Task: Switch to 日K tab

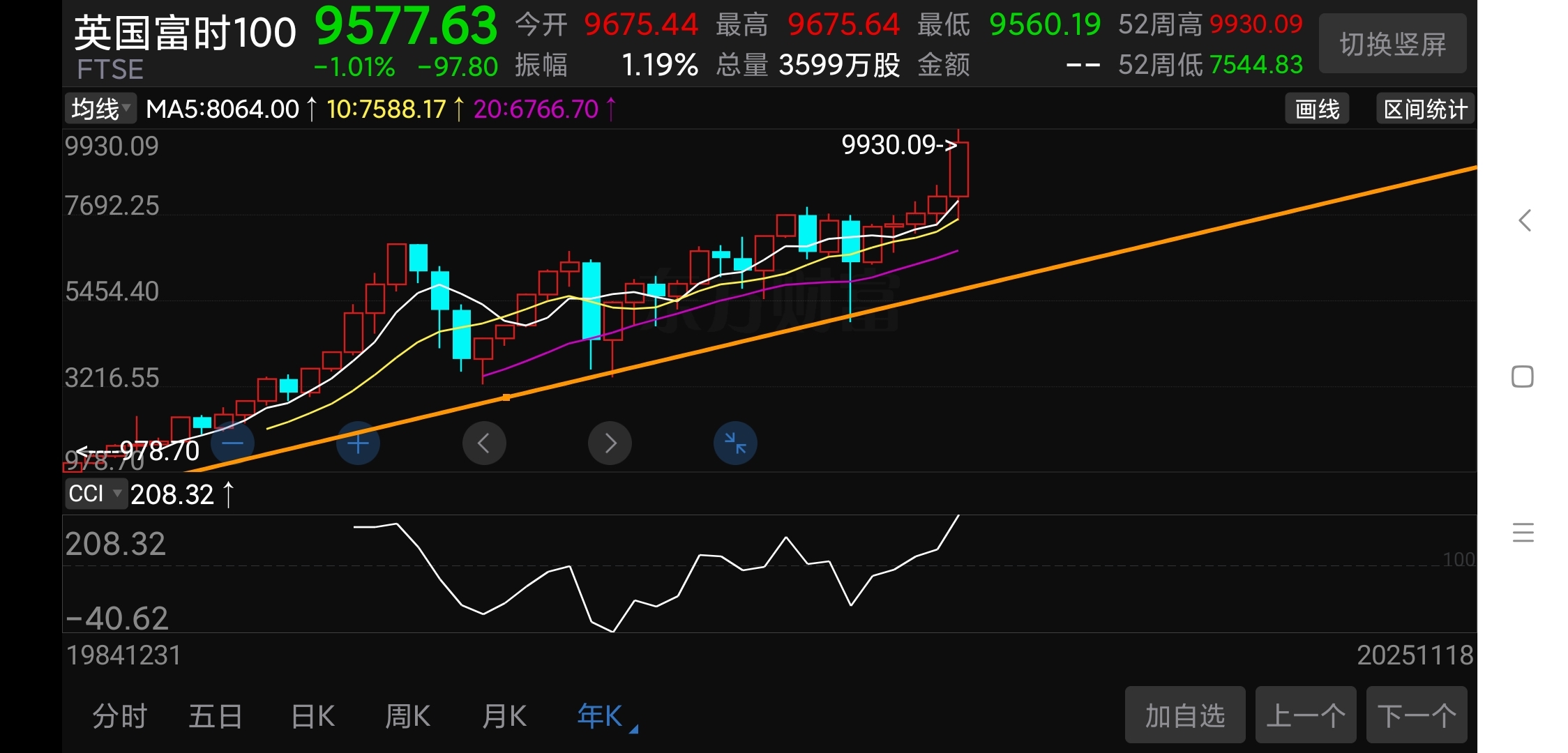Action: click(312, 717)
